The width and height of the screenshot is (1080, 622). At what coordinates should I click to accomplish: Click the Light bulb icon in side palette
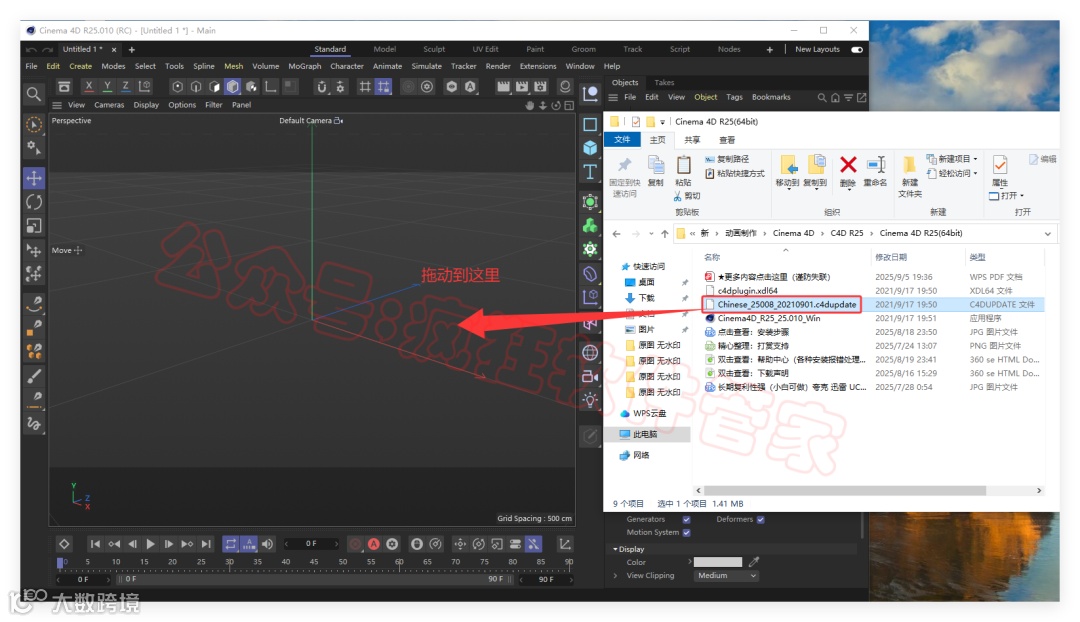(x=590, y=400)
